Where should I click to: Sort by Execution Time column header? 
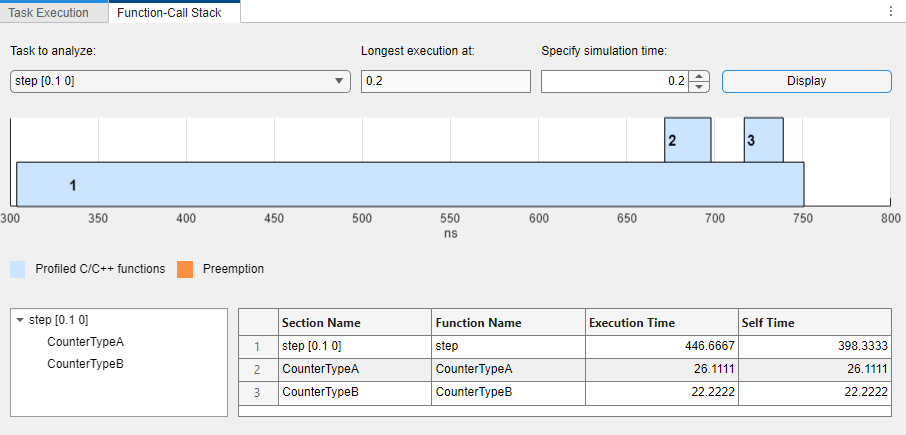tap(660, 323)
